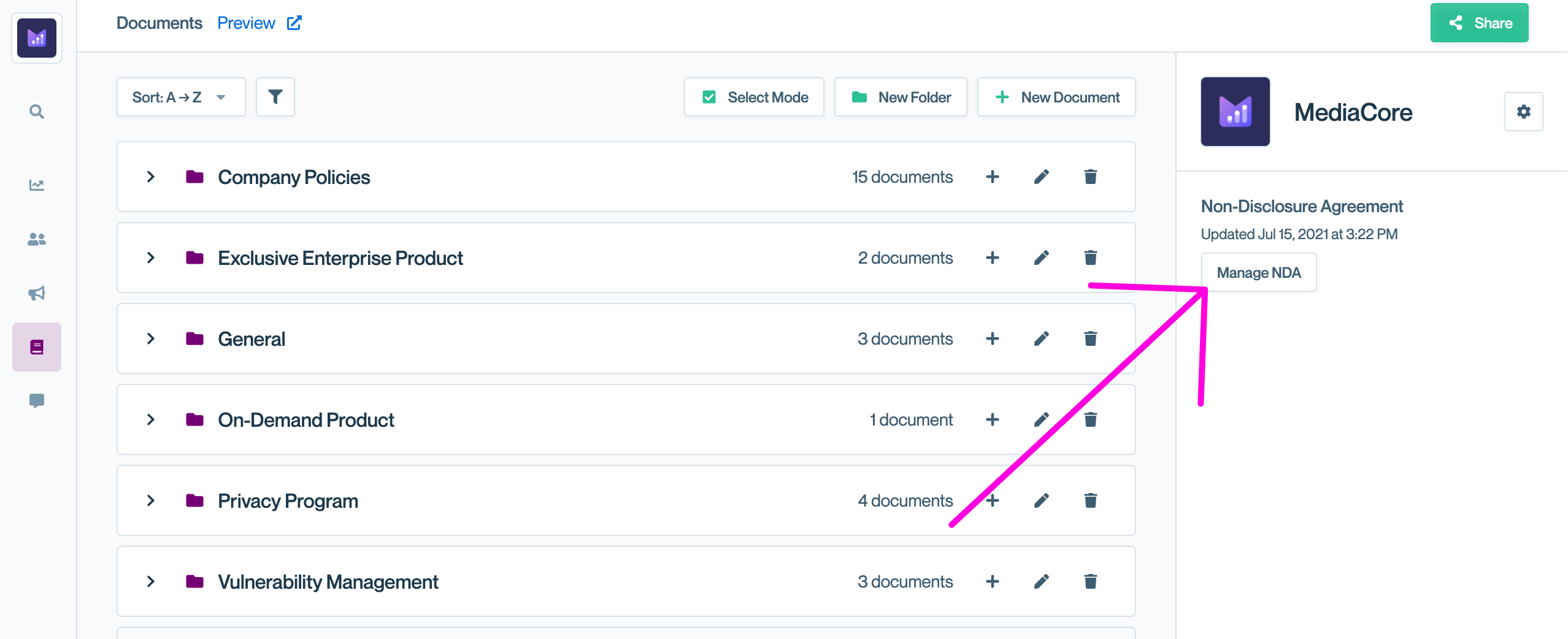Delete the Exclusive Enterprise Product folder

click(x=1091, y=258)
